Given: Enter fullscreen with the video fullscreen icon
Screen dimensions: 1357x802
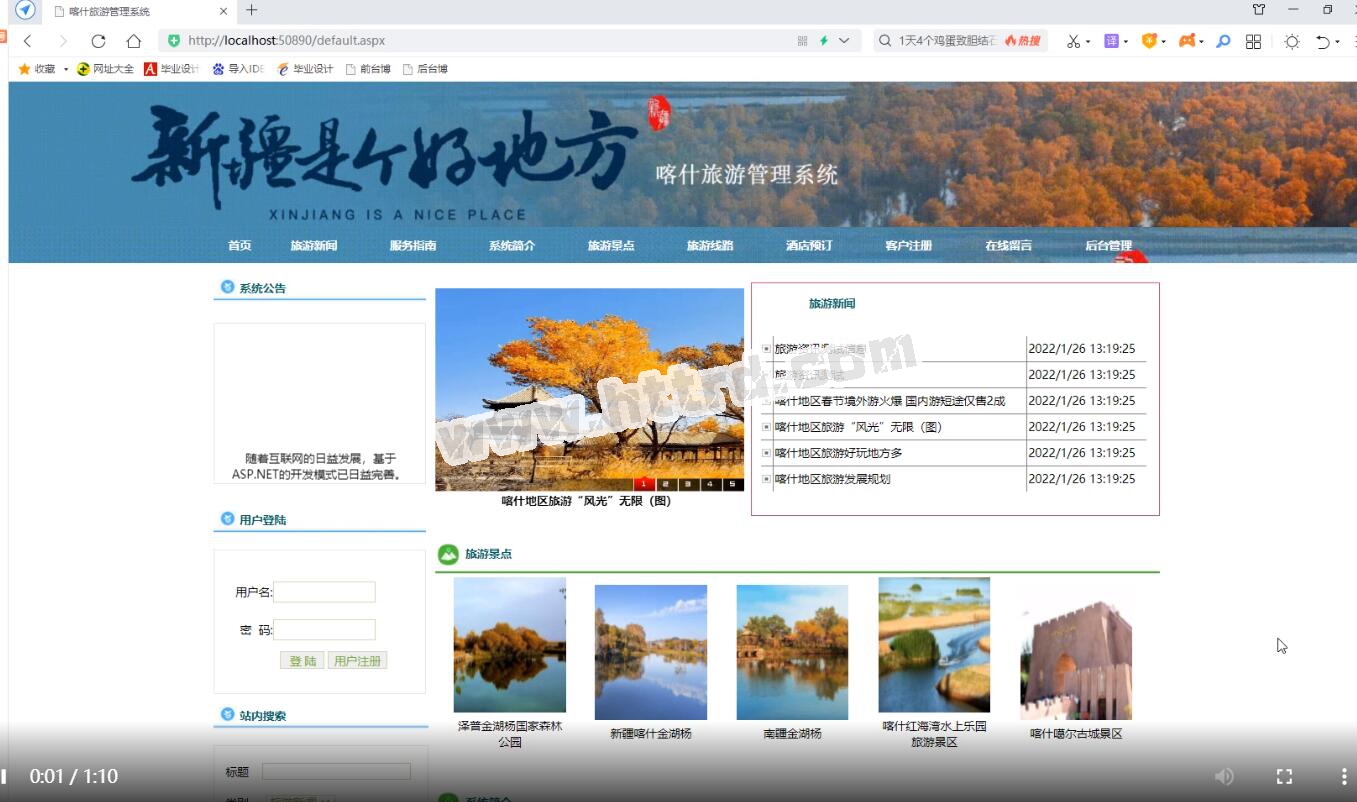Looking at the screenshot, I should [1284, 776].
